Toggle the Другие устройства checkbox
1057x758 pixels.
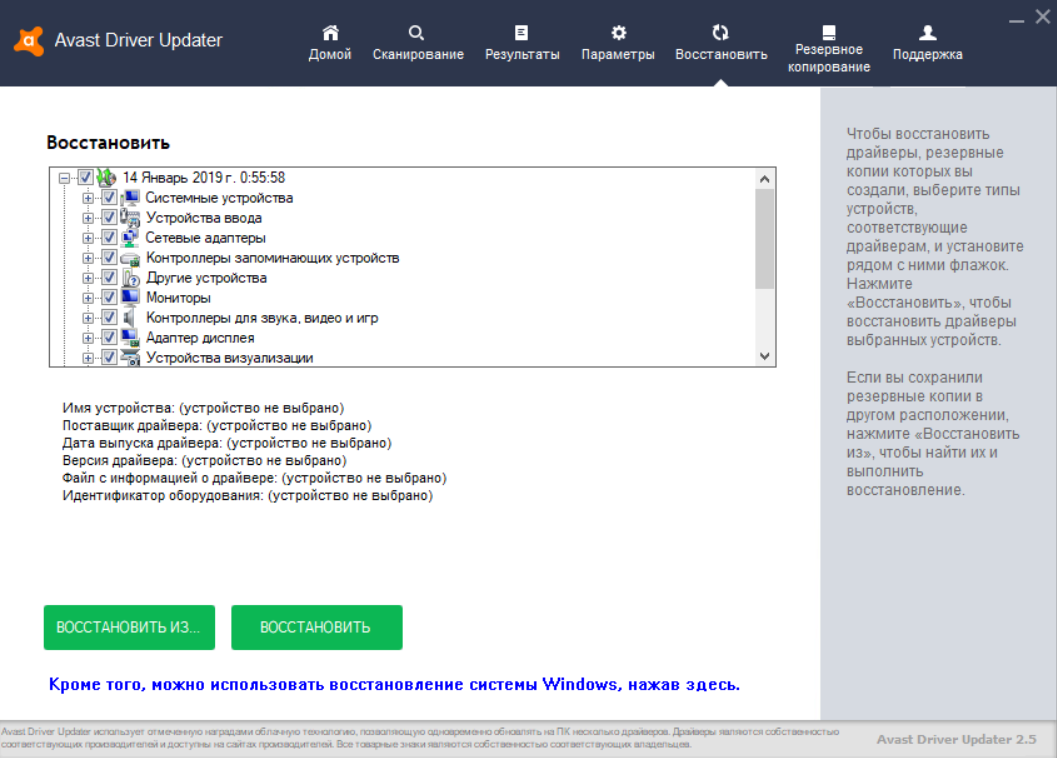109,278
